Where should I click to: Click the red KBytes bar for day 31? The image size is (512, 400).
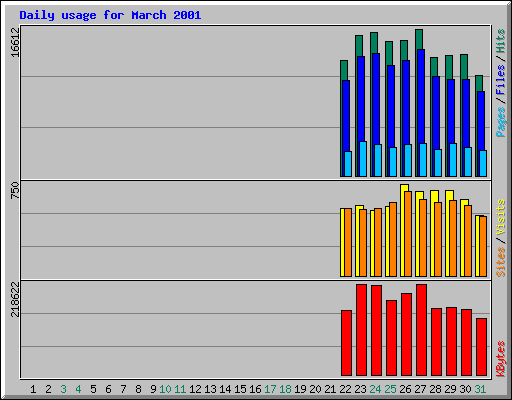click(x=481, y=347)
